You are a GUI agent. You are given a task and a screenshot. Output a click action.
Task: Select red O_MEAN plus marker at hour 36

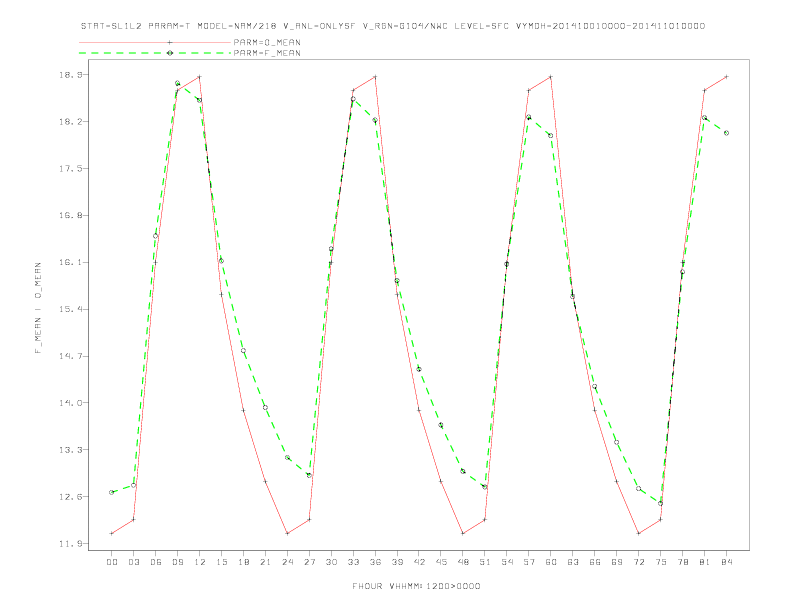click(375, 77)
